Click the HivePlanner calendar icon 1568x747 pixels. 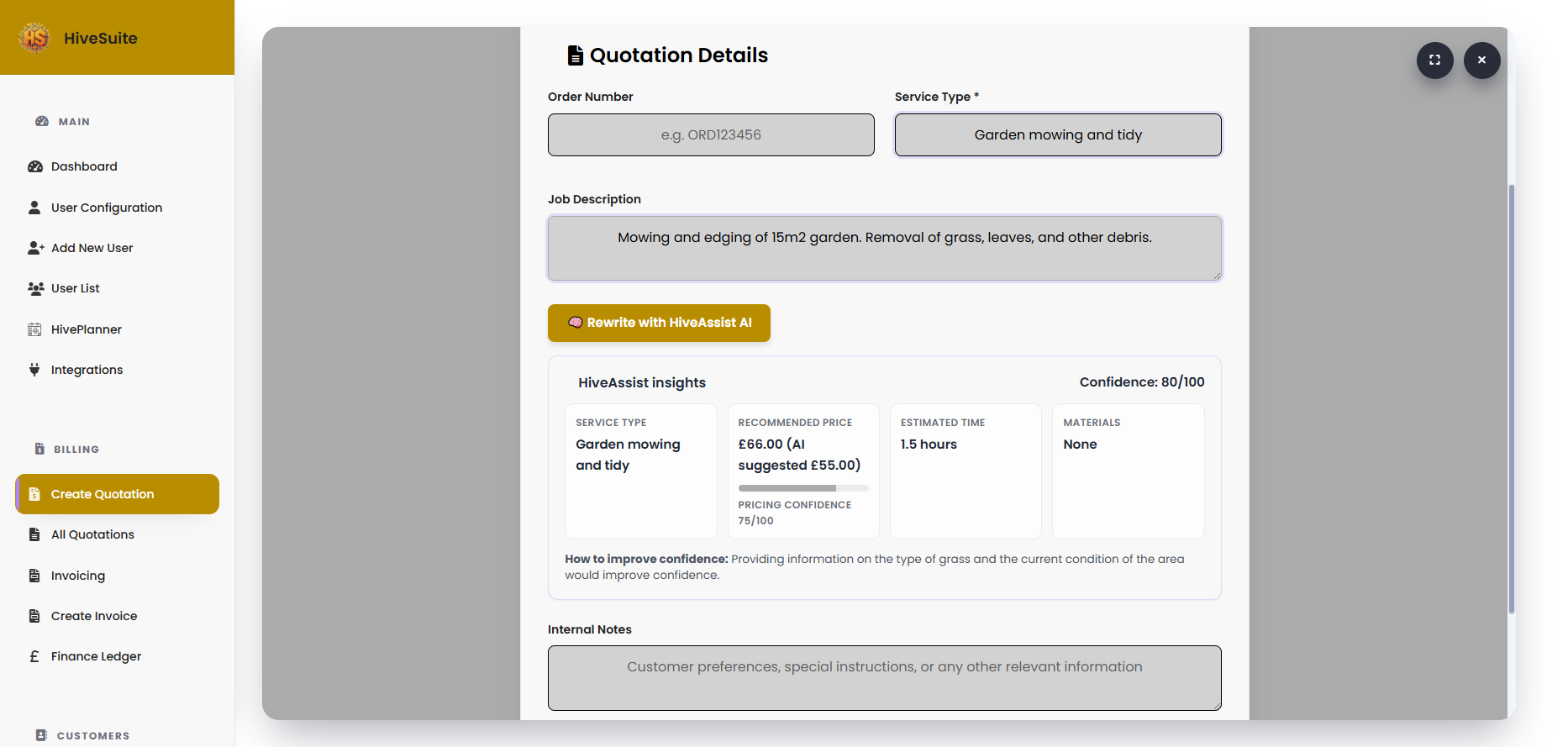tap(34, 329)
